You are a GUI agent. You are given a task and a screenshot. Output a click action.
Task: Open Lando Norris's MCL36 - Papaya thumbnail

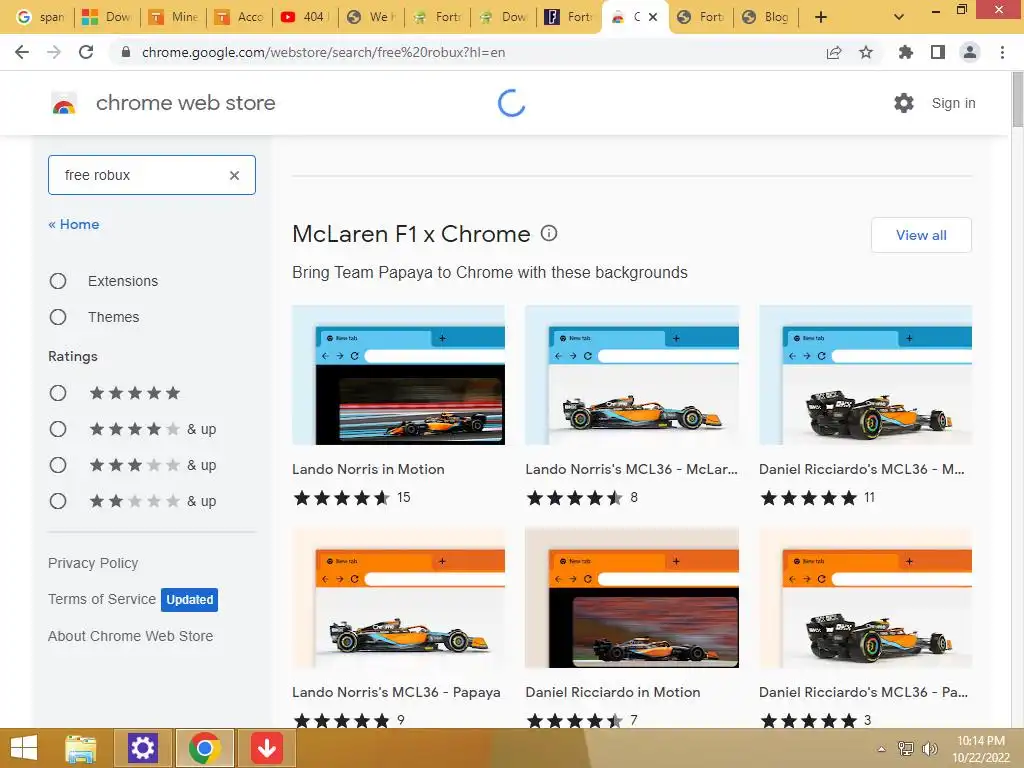(x=398, y=598)
